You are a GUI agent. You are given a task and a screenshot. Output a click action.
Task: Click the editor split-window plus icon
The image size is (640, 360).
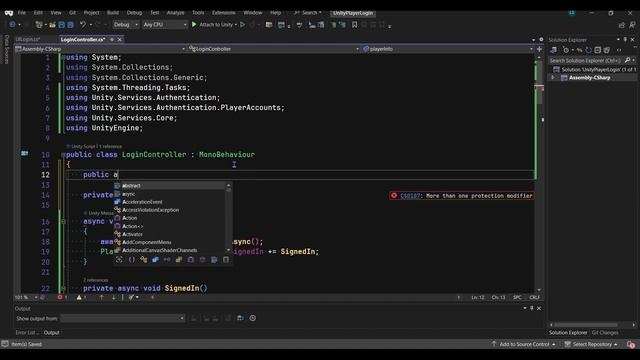539,49
